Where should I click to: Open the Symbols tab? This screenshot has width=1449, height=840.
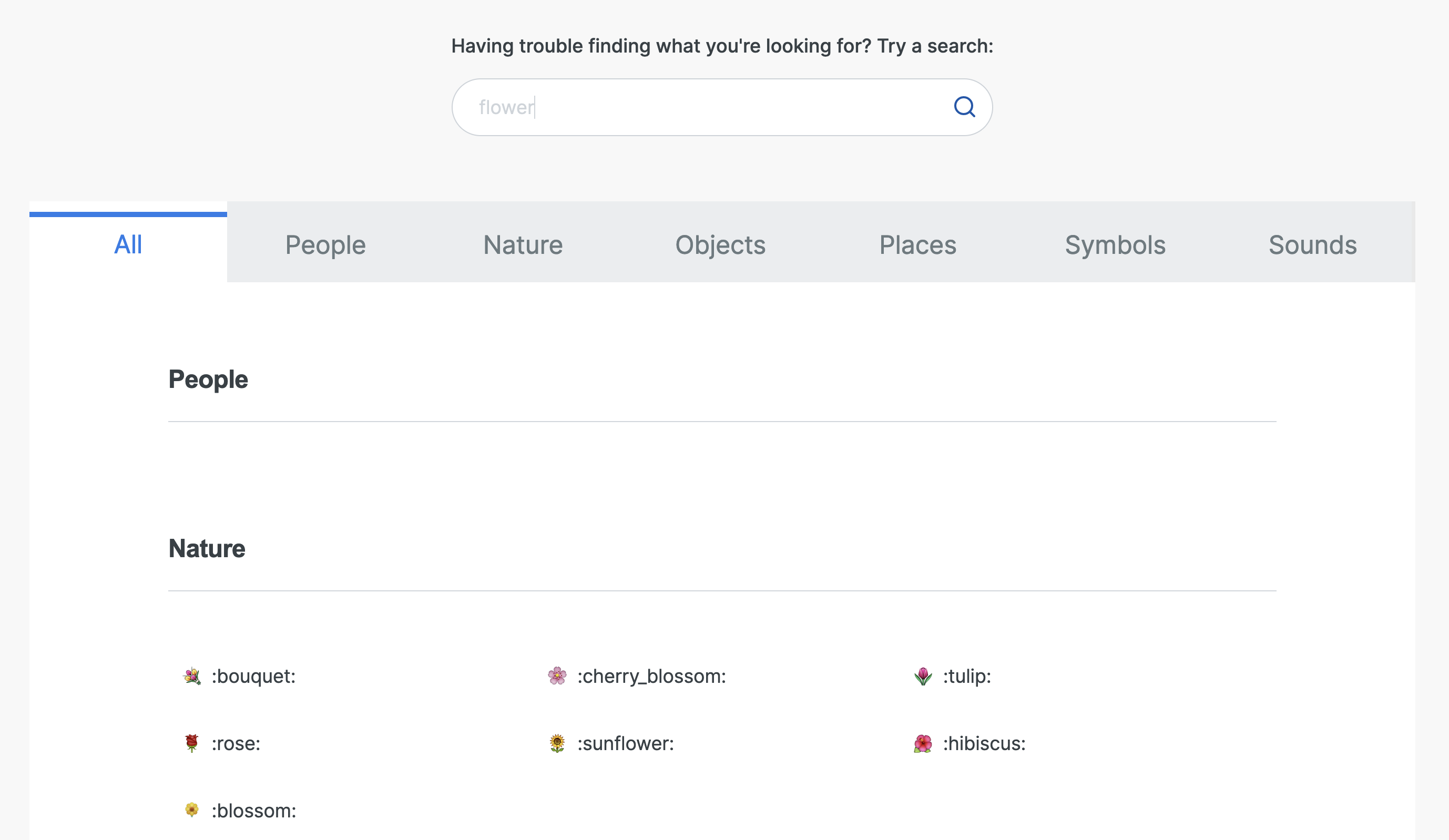(1115, 245)
